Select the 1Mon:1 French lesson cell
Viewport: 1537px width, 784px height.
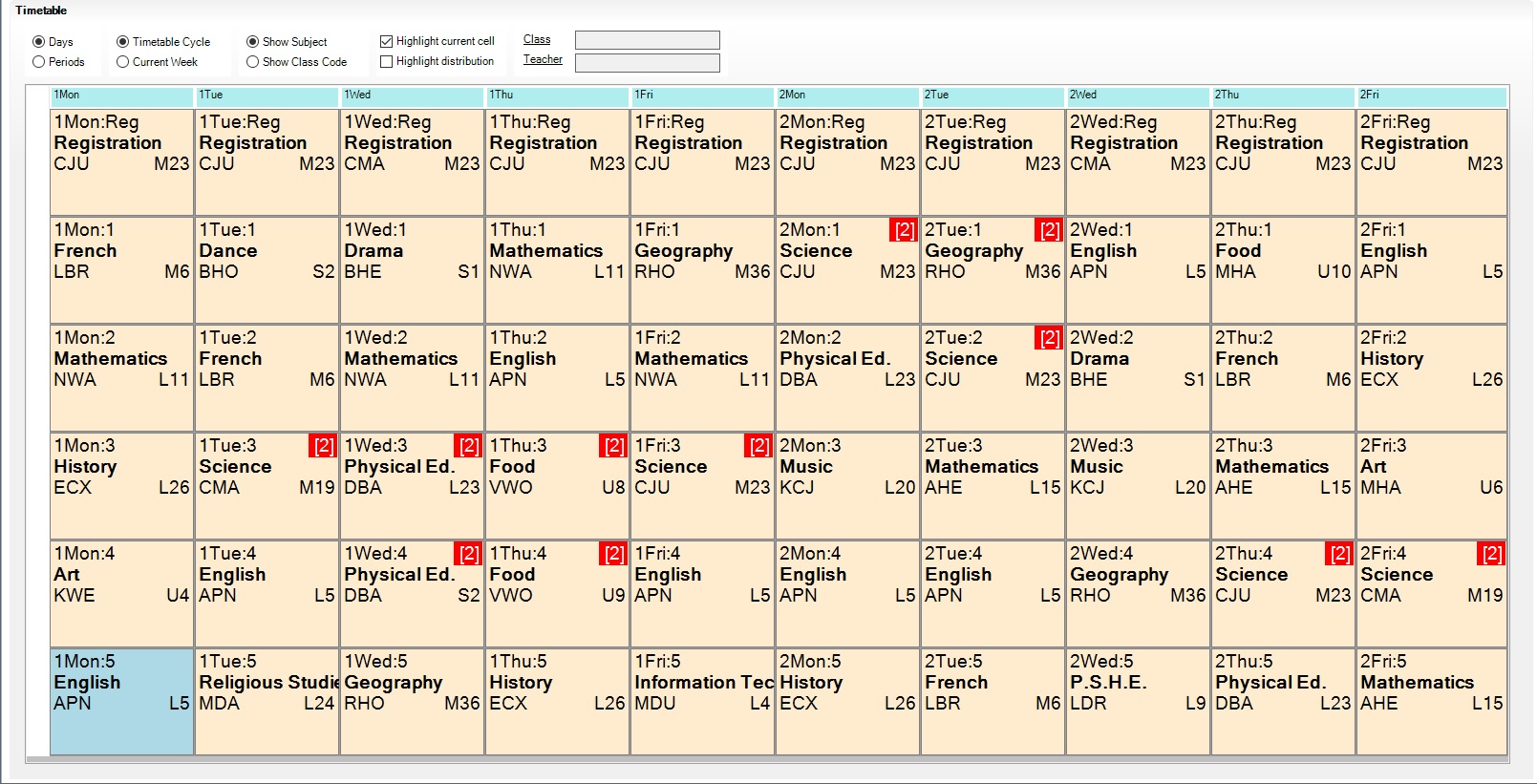(x=121, y=269)
